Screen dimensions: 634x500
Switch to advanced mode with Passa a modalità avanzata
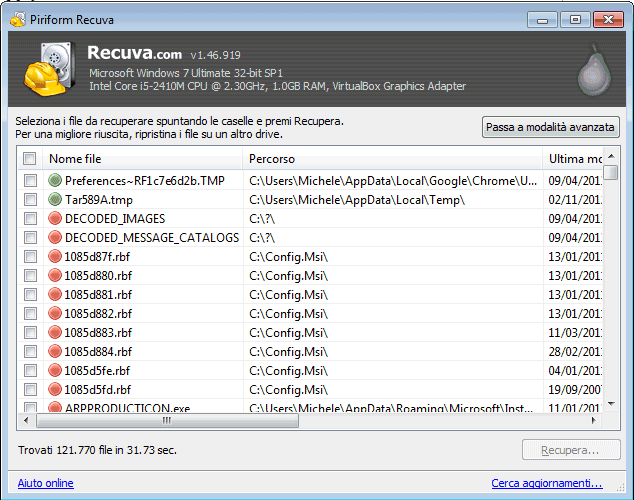tap(550, 127)
